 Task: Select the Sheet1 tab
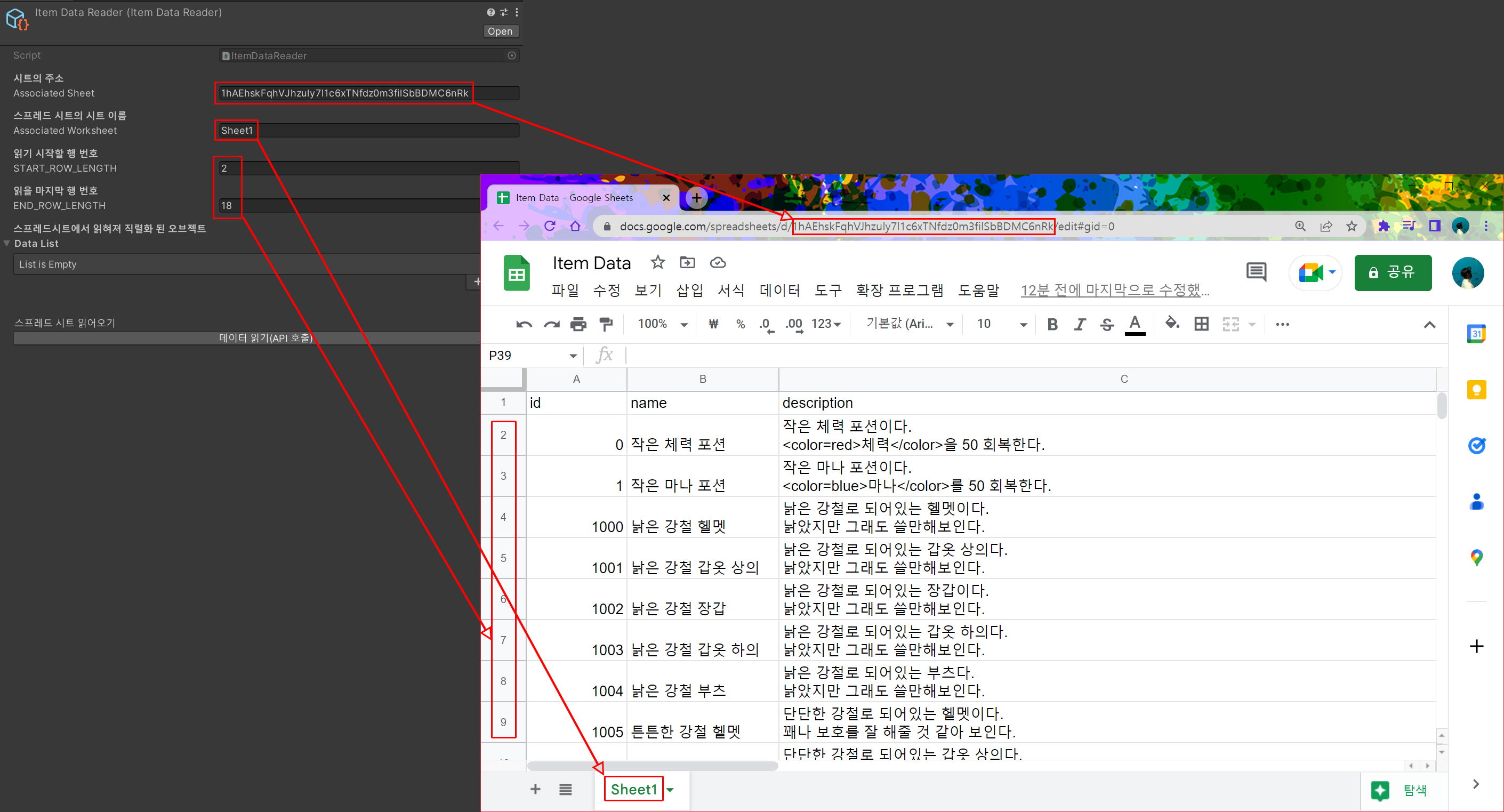(x=633, y=789)
